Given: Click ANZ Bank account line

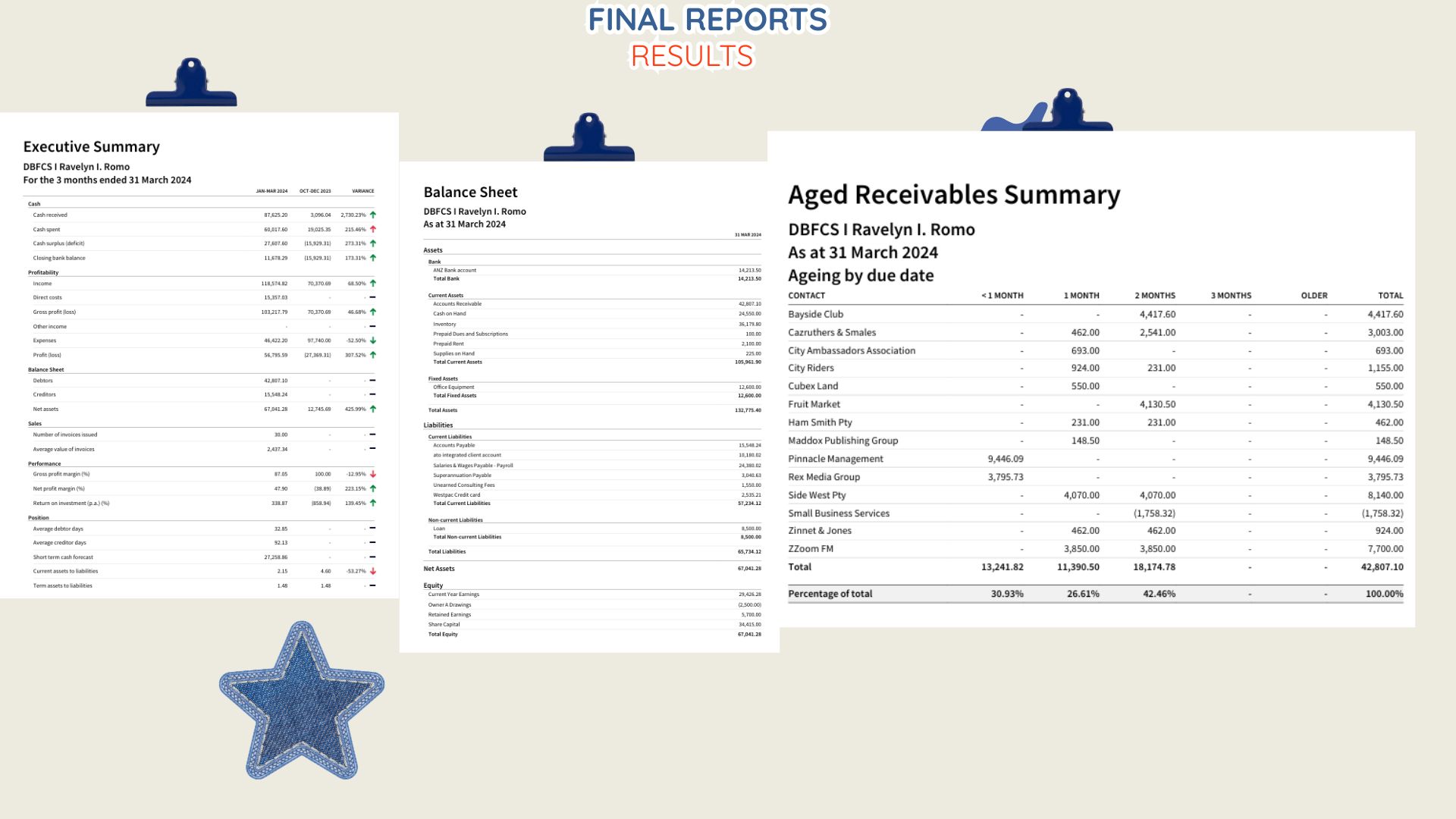Looking at the screenshot, I should [x=596, y=270].
